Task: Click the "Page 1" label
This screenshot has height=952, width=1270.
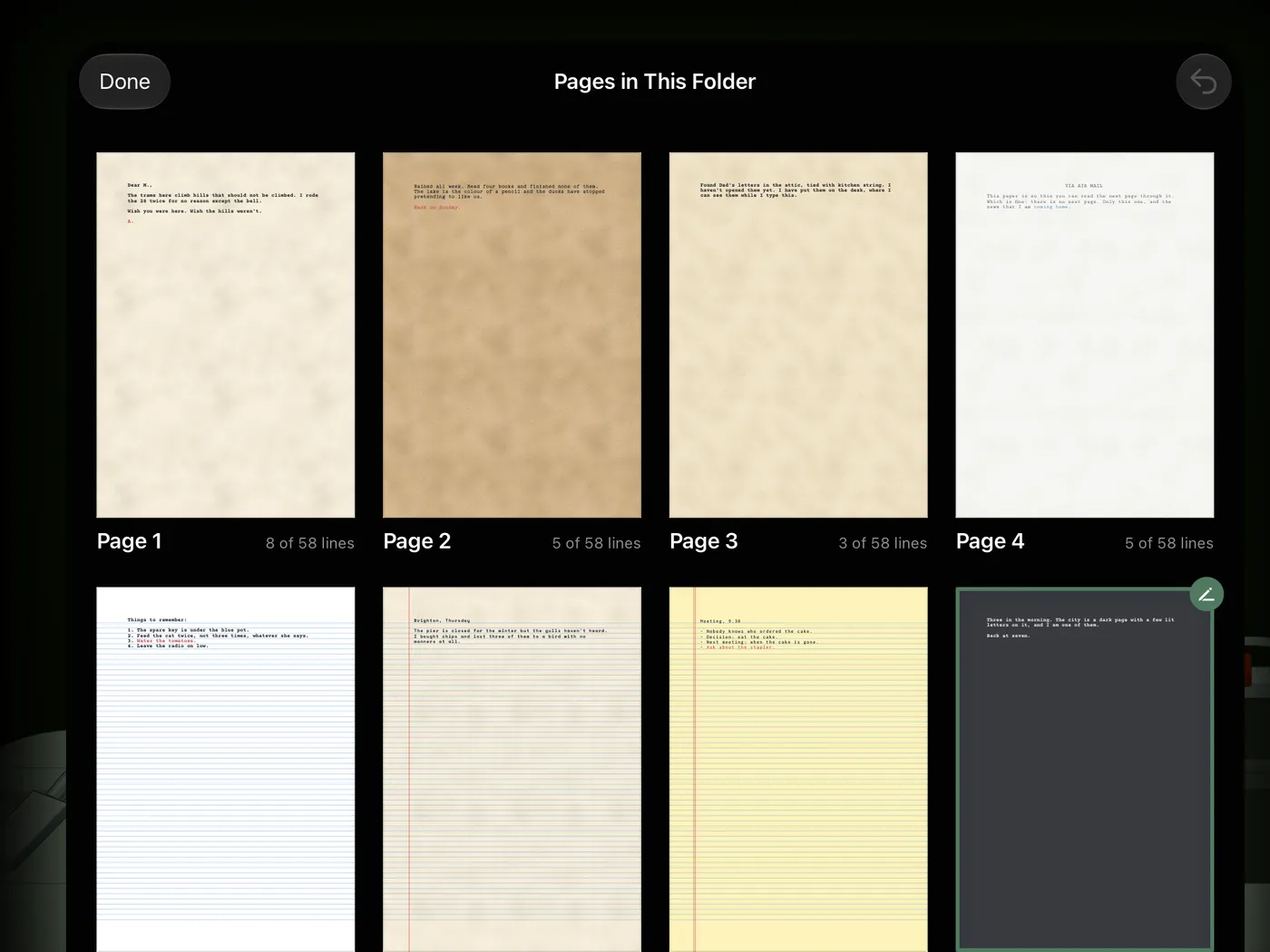Action: [x=130, y=541]
